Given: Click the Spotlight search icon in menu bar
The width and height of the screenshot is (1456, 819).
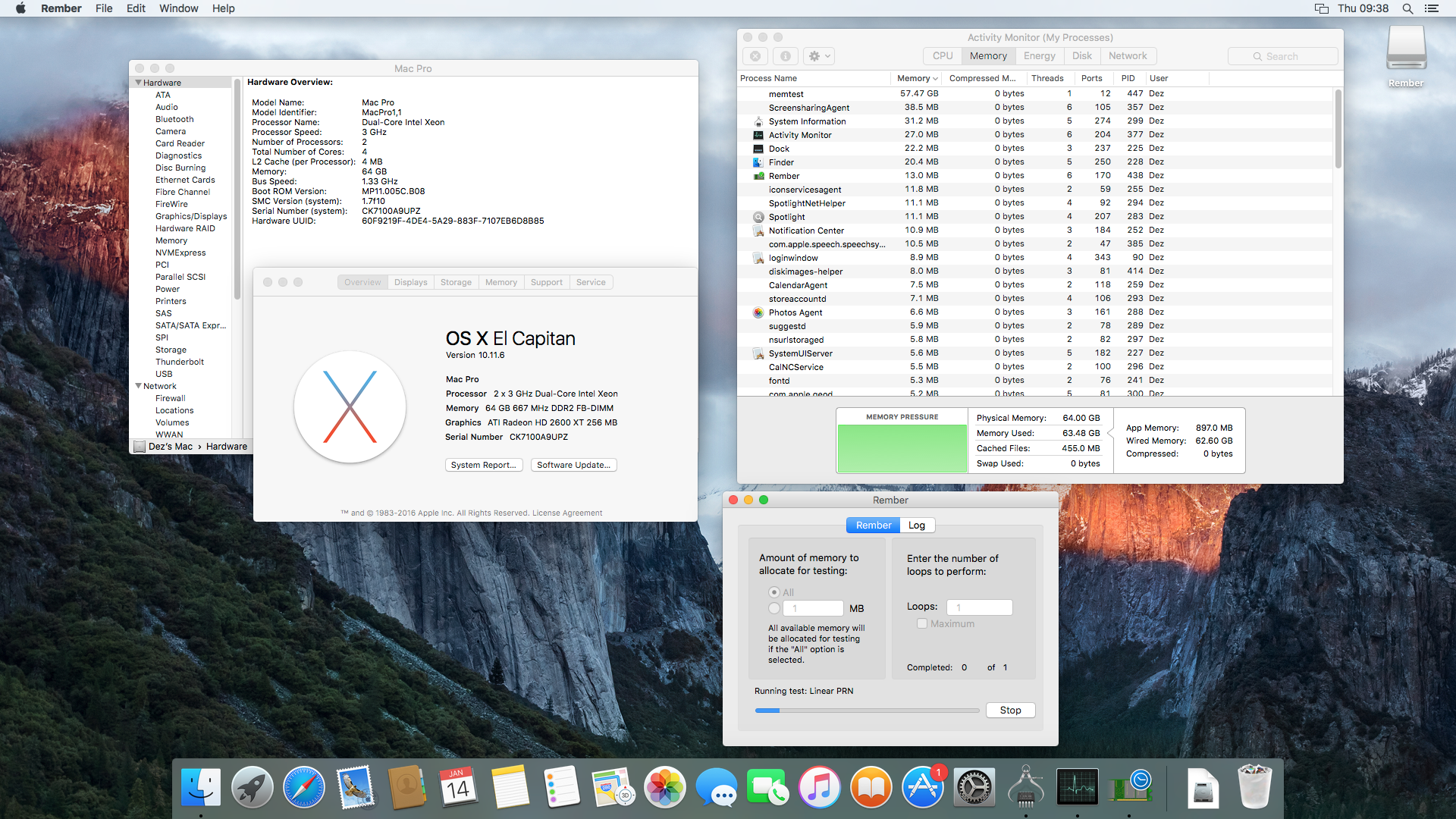Looking at the screenshot, I should tap(1407, 8).
